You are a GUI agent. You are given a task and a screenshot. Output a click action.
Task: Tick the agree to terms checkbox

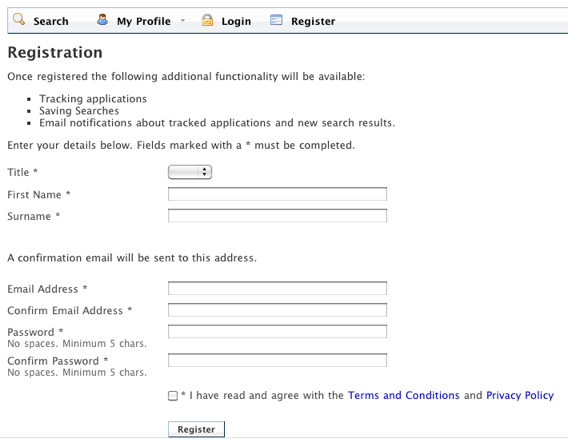(x=173, y=396)
